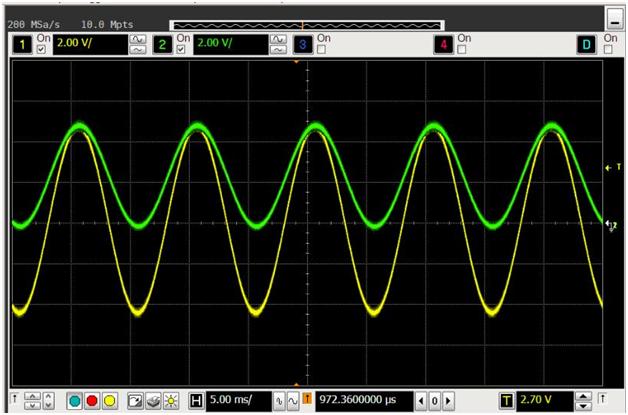Decrease channel 1 vertical scale with small wave icon
Screen dimensions: 628x415
point(137,50)
